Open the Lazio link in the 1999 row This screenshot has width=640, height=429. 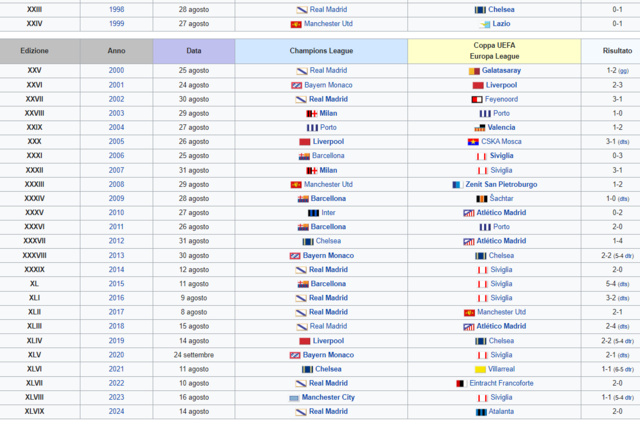click(x=501, y=24)
